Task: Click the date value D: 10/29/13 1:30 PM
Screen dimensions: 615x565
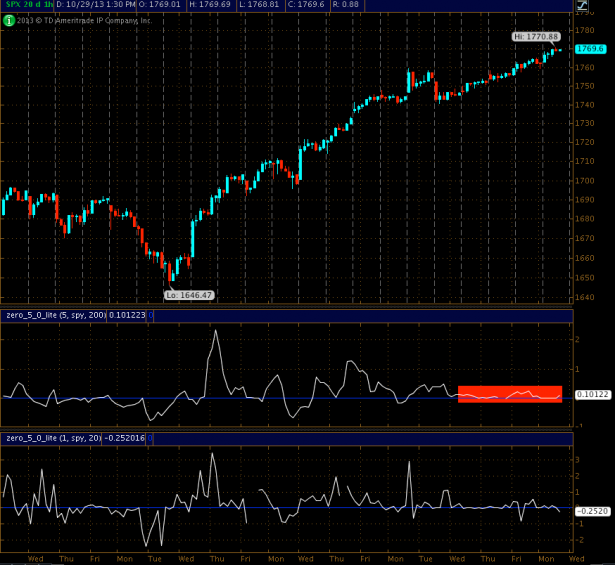Action: pos(96,5)
